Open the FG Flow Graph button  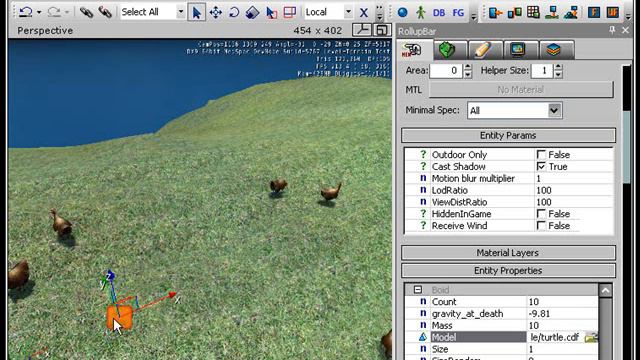(458, 12)
